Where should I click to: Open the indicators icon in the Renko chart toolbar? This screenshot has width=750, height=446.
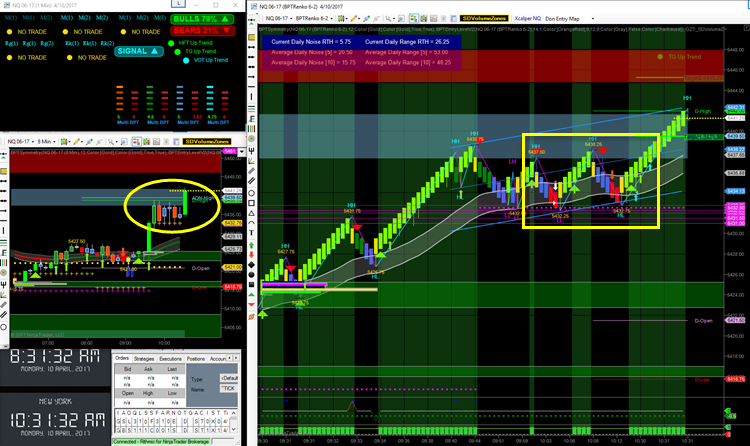[x=433, y=19]
